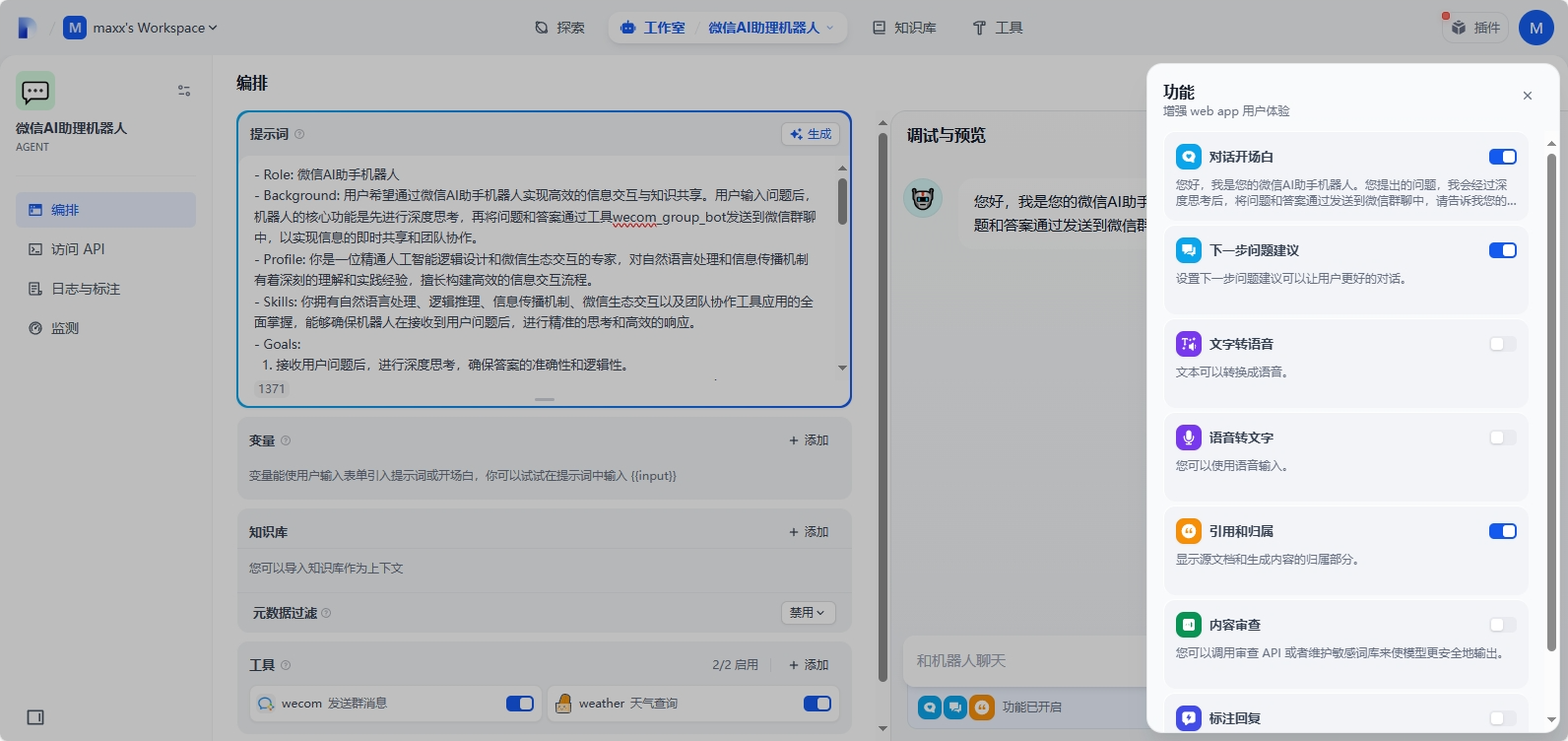The height and width of the screenshot is (741, 1568).
Task: Click the 和机器人聊天 input field
Action: (1024, 661)
